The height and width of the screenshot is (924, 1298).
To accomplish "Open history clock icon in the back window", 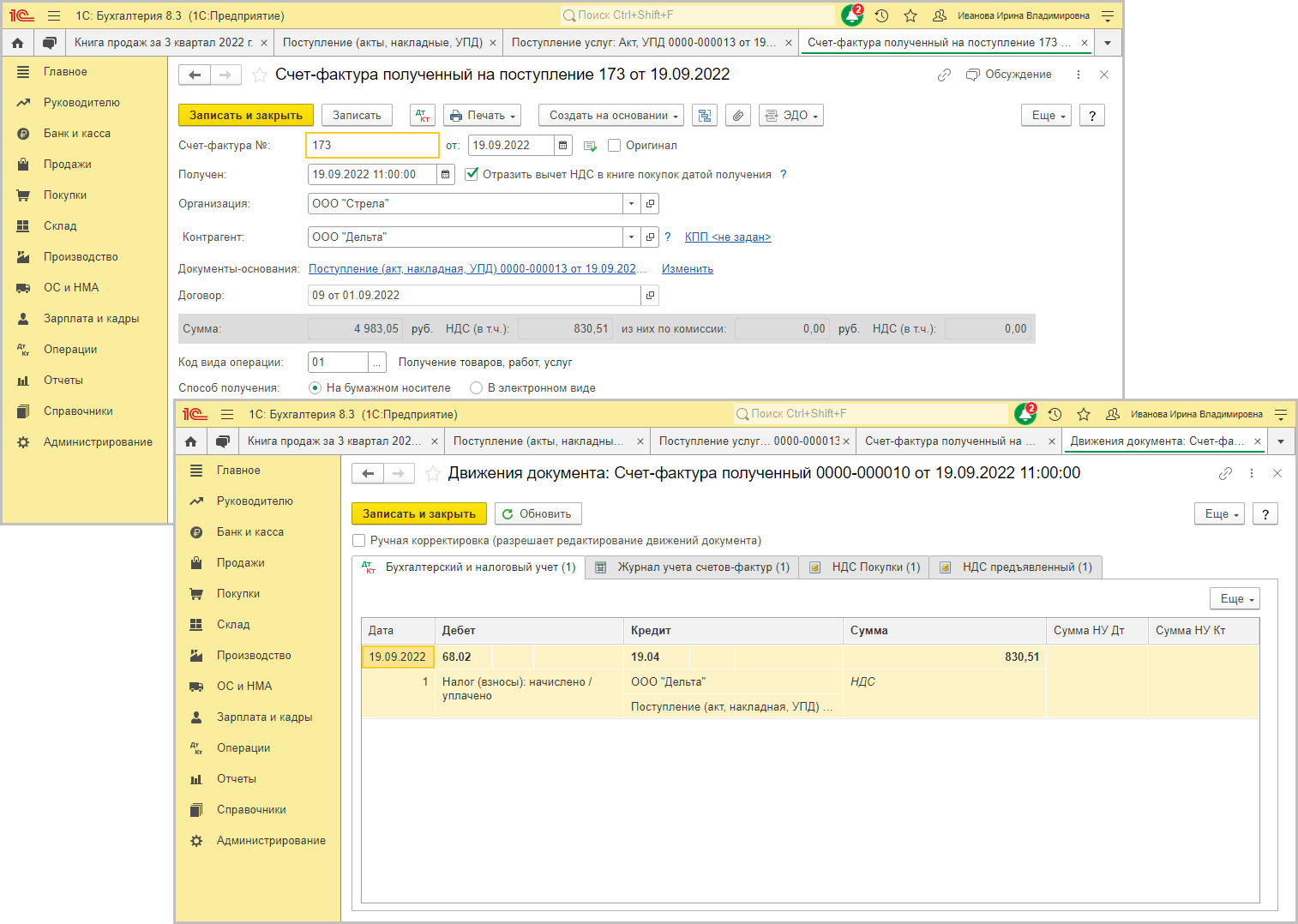I will click(x=881, y=15).
